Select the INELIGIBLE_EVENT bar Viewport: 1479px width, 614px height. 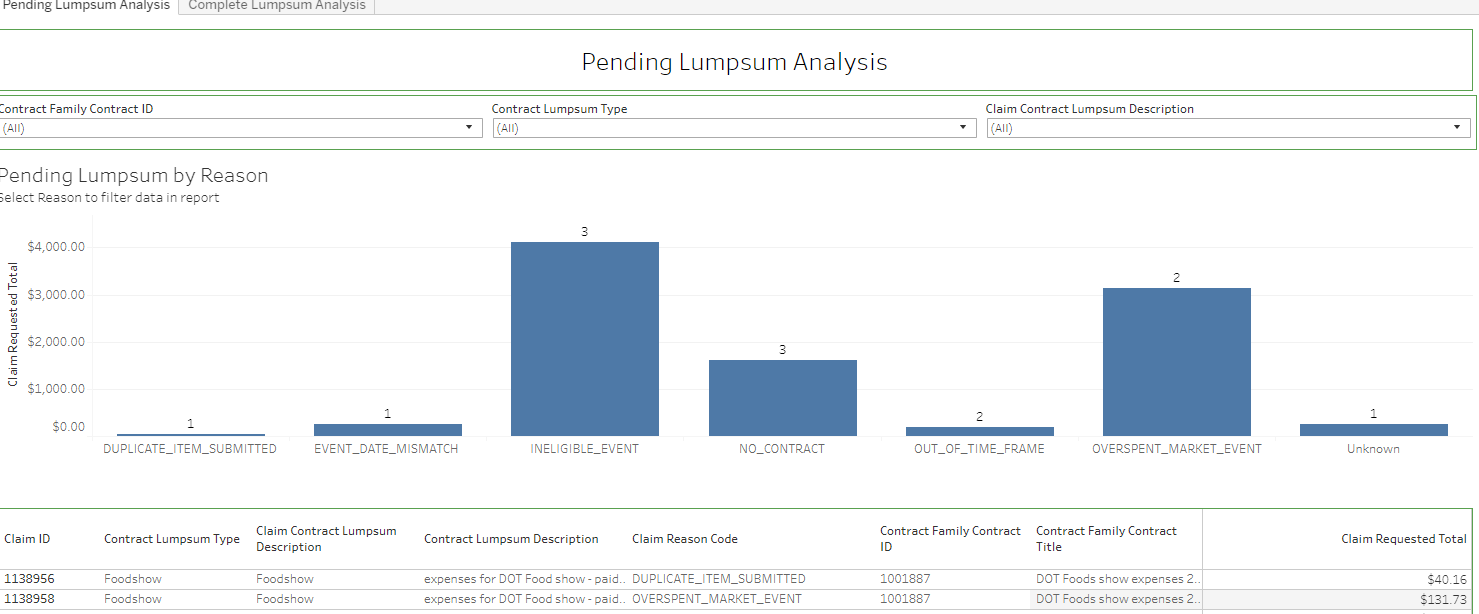[585, 338]
